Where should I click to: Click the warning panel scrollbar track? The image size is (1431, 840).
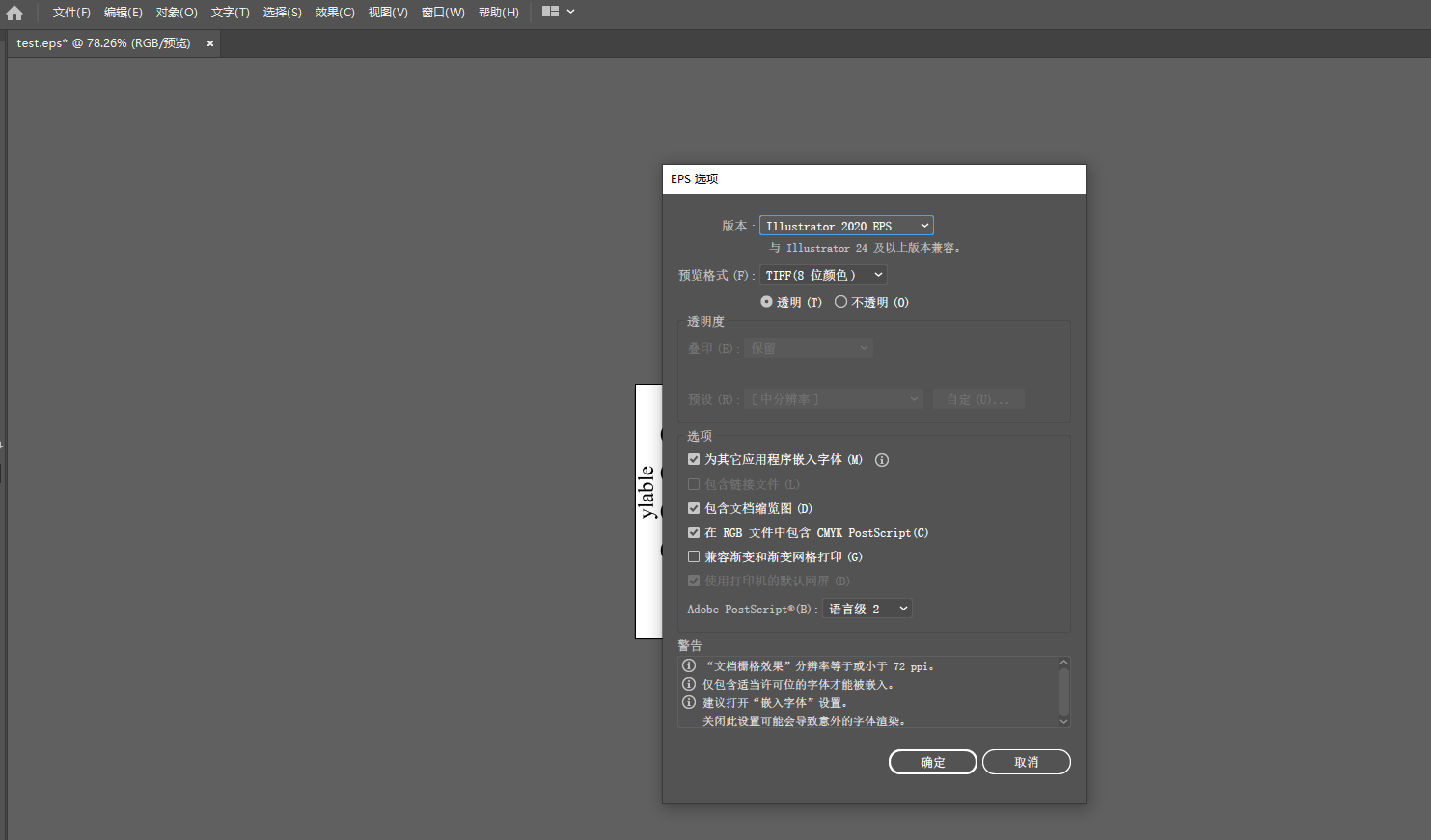click(x=1063, y=692)
